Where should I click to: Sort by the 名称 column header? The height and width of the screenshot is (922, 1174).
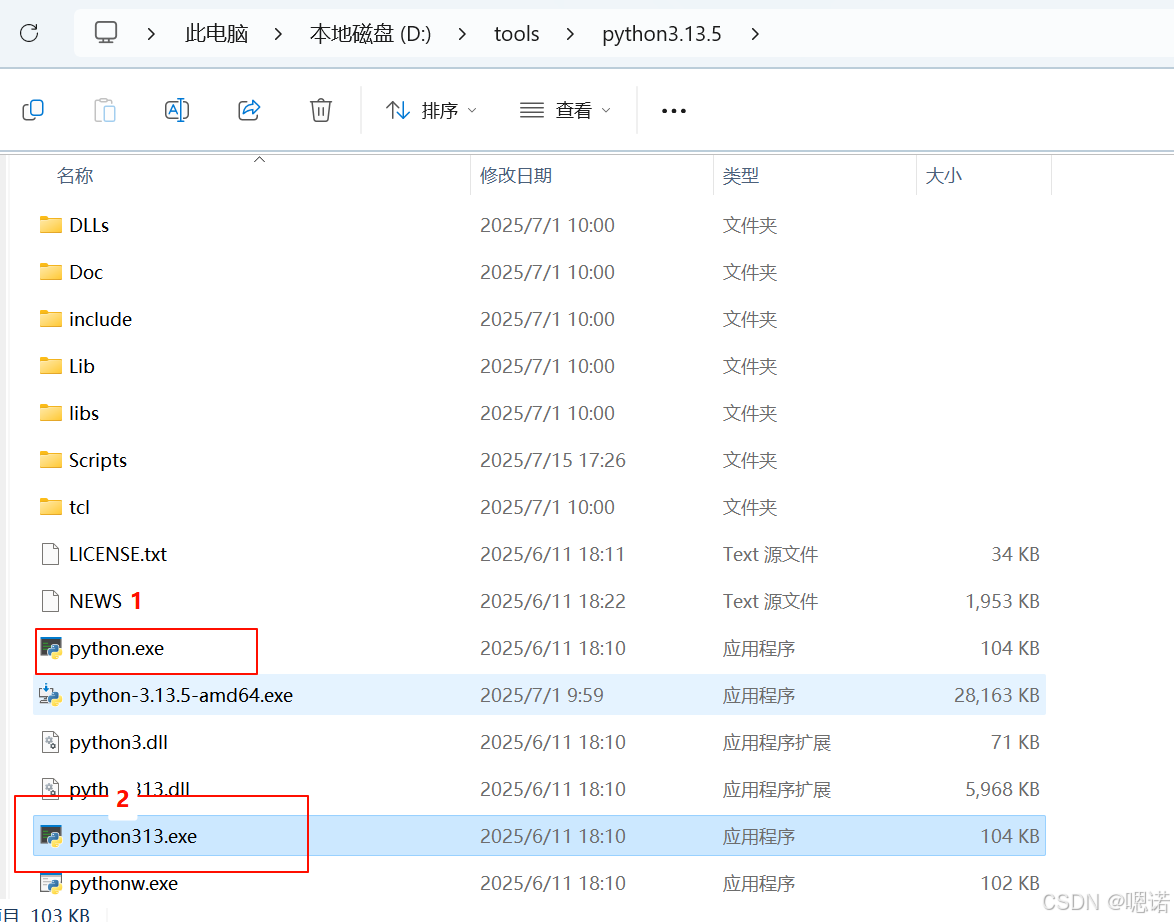point(75,175)
